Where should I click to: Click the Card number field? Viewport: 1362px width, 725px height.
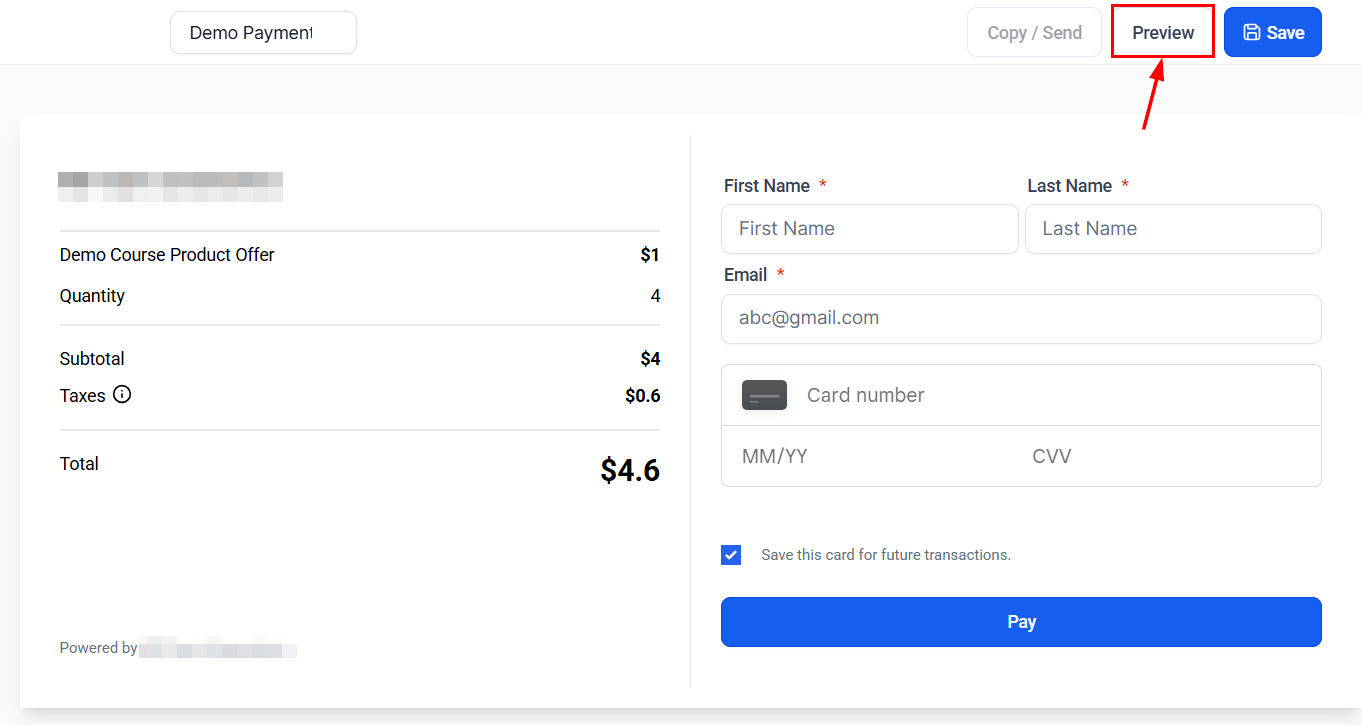tap(1050, 396)
